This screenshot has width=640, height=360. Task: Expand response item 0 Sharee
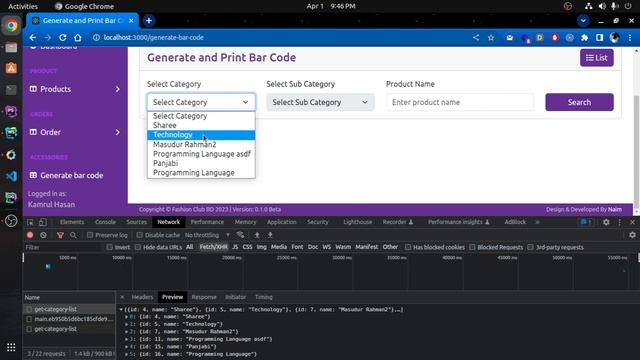pos(127,317)
